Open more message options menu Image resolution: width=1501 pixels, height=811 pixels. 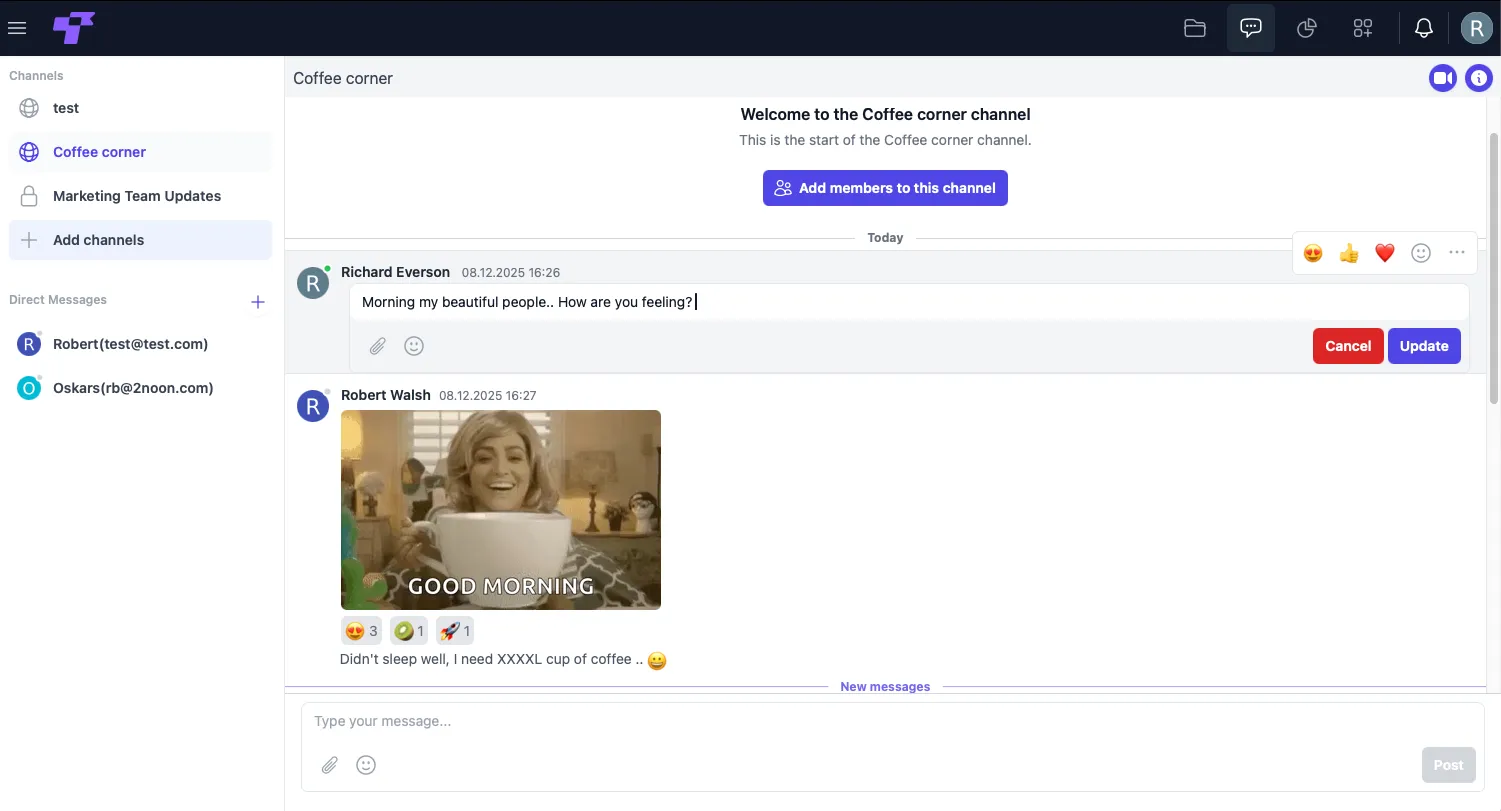[1457, 253]
